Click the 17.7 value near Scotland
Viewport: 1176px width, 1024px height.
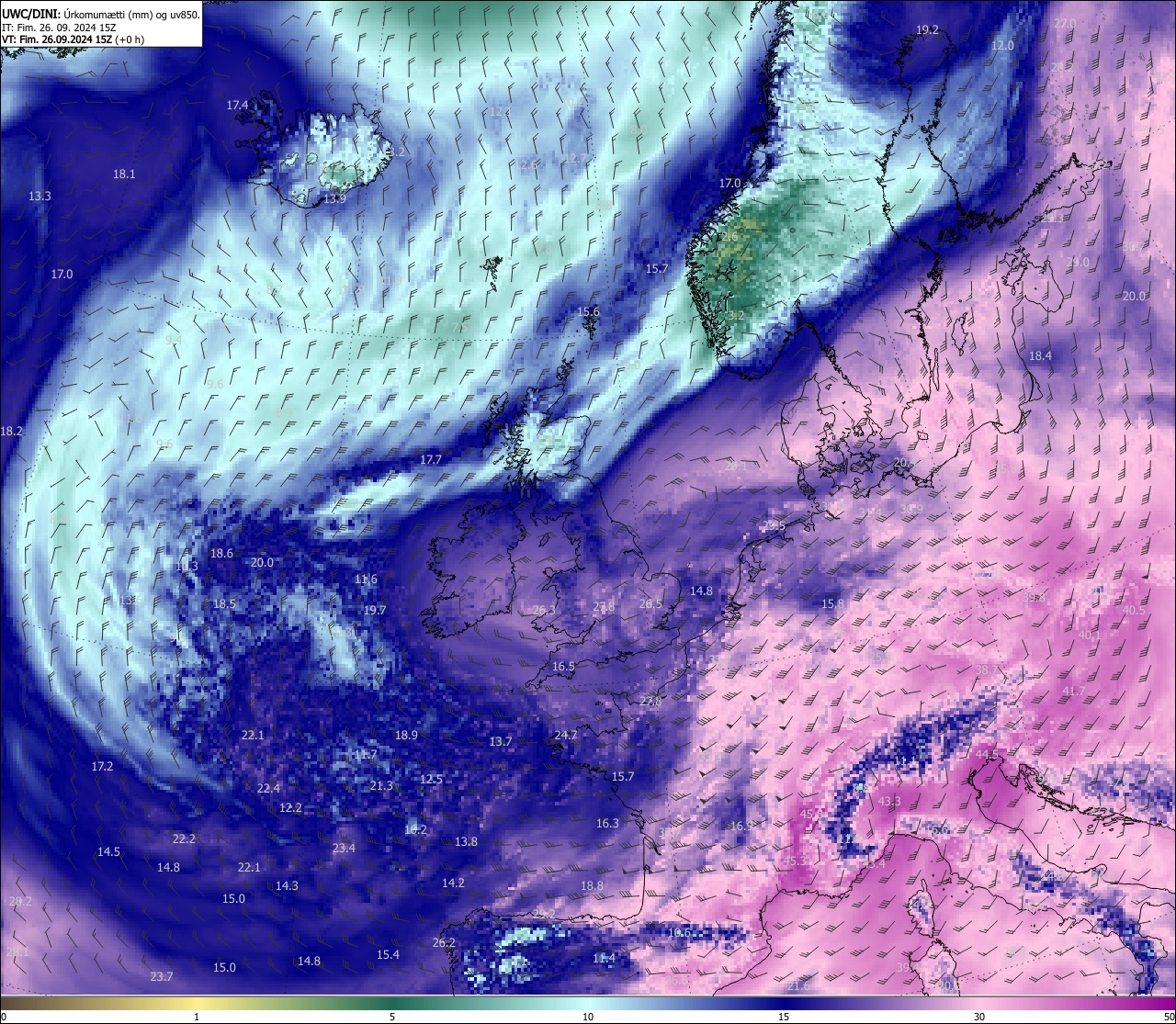(x=431, y=460)
